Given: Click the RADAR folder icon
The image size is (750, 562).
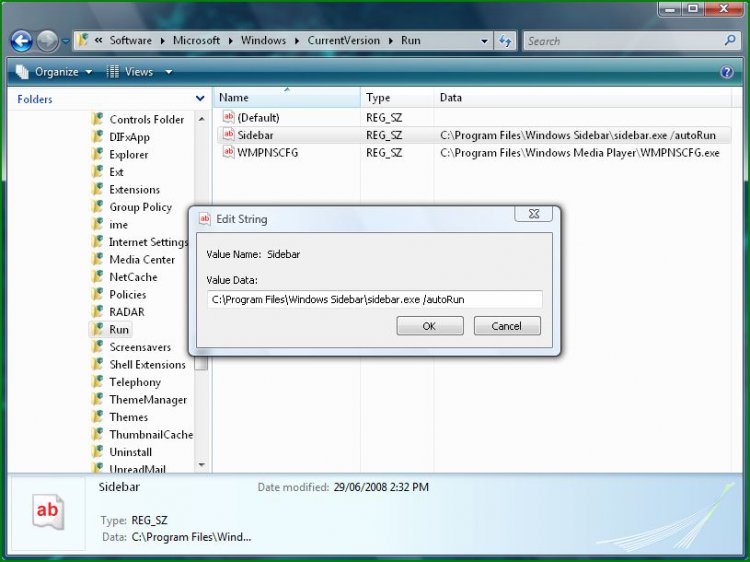Looking at the screenshot, I should click(97, 311).
